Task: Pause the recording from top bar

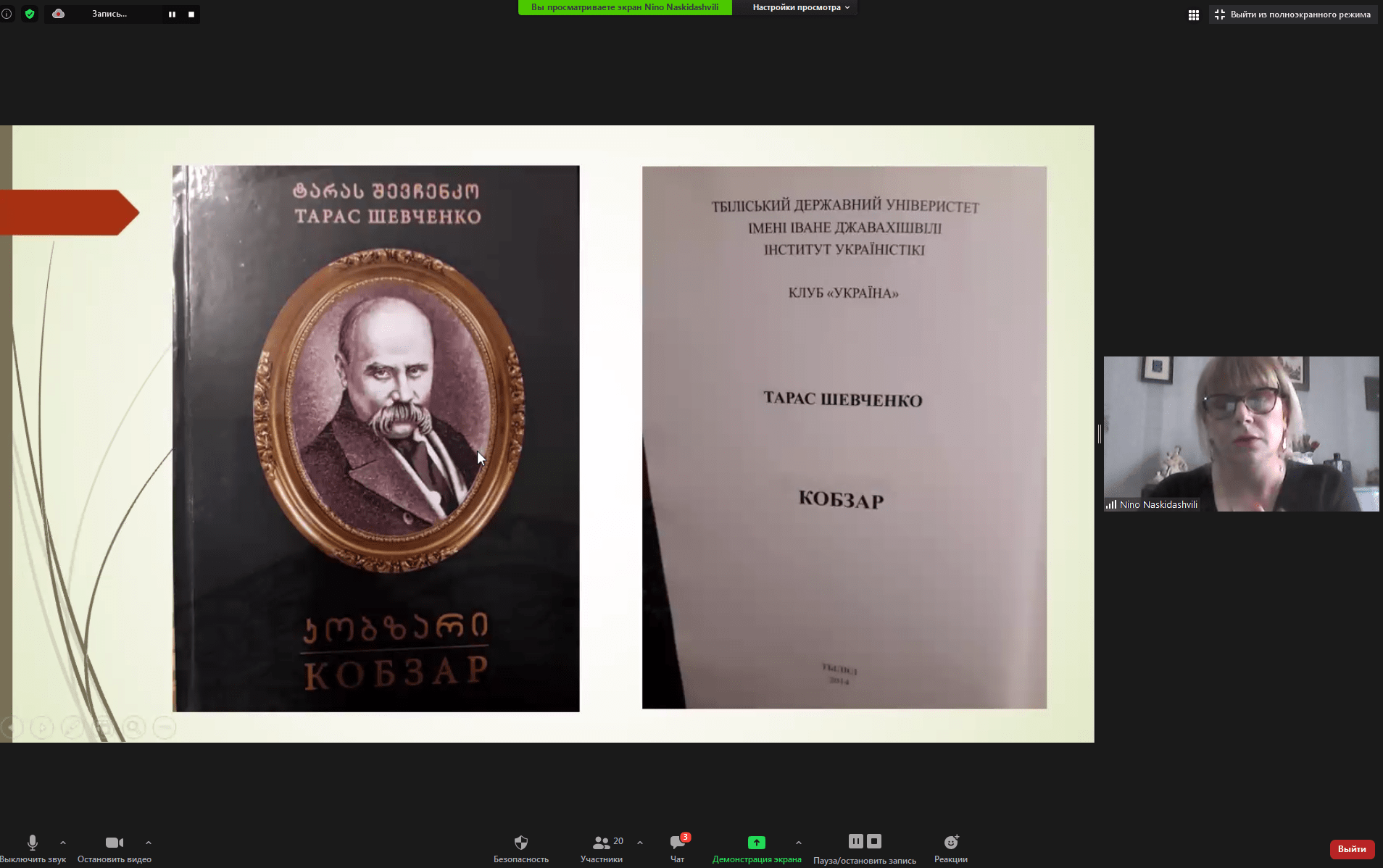Action: (172, 14)
